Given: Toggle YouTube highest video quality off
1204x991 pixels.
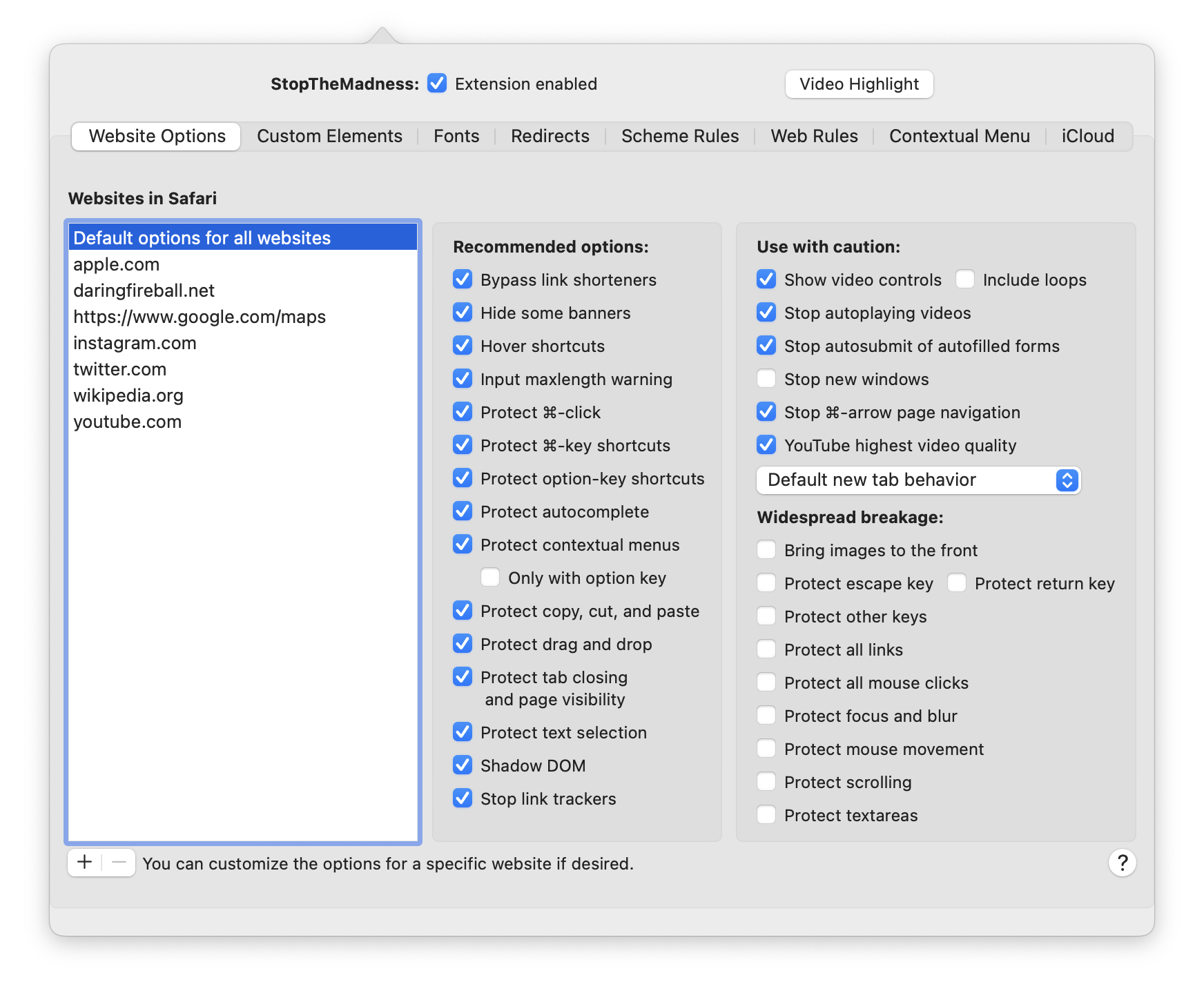Looking at the screenshot, I should coord(766,445).
